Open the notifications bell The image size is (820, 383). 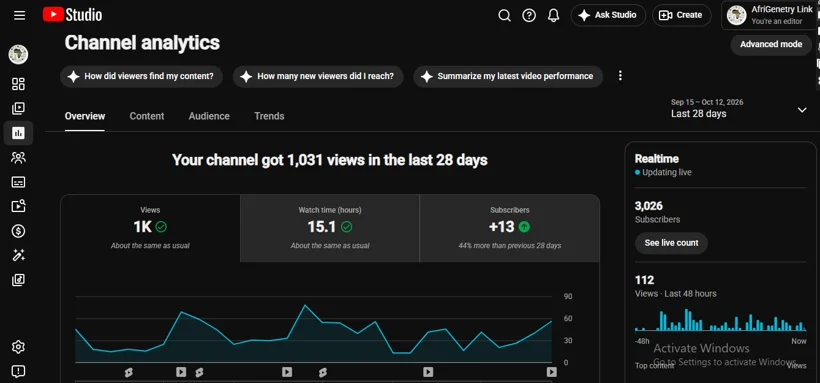553,15
